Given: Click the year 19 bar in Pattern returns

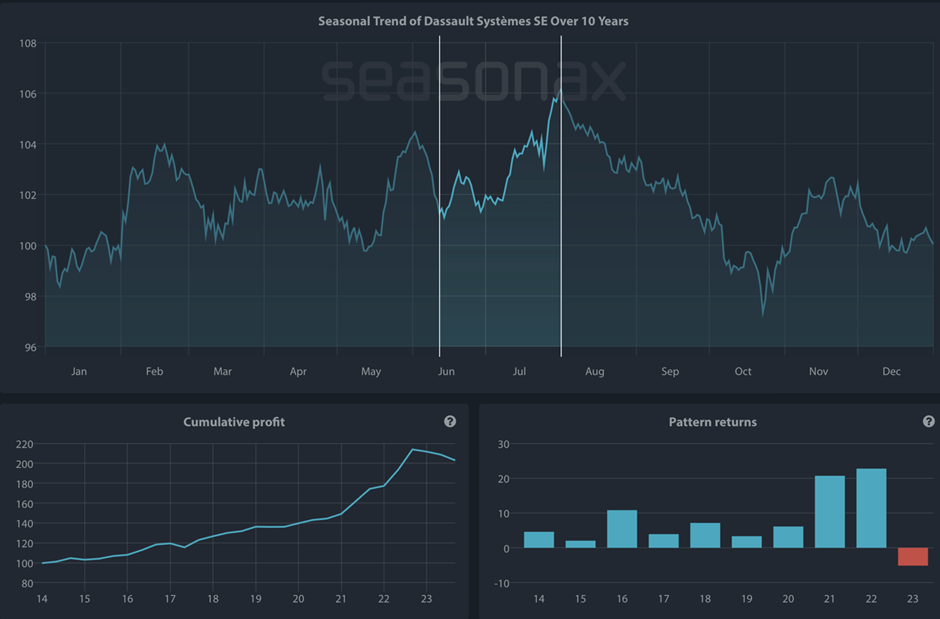Looking at the screenshot, I should 746,542.
